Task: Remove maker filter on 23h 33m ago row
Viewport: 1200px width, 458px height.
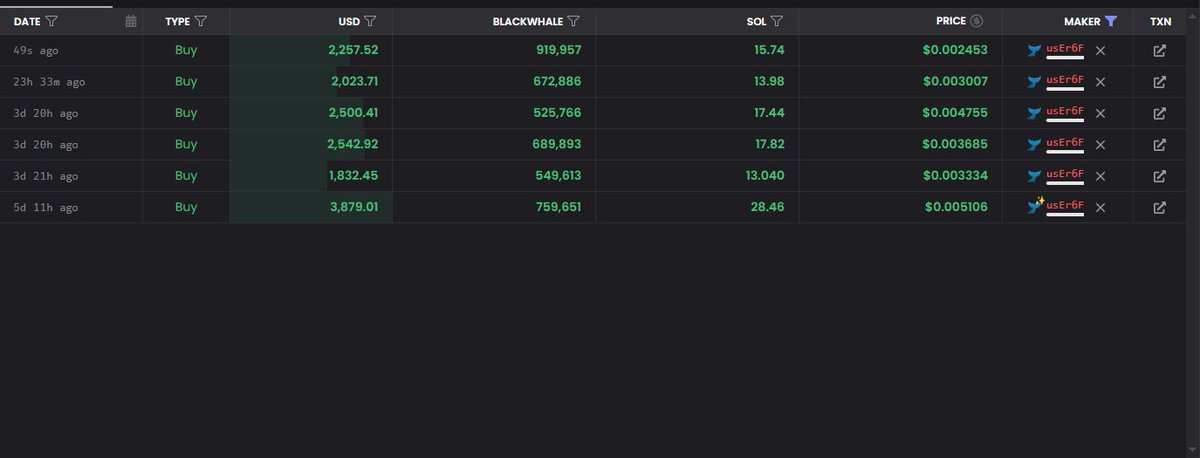Action: [x=1100, y=82]
